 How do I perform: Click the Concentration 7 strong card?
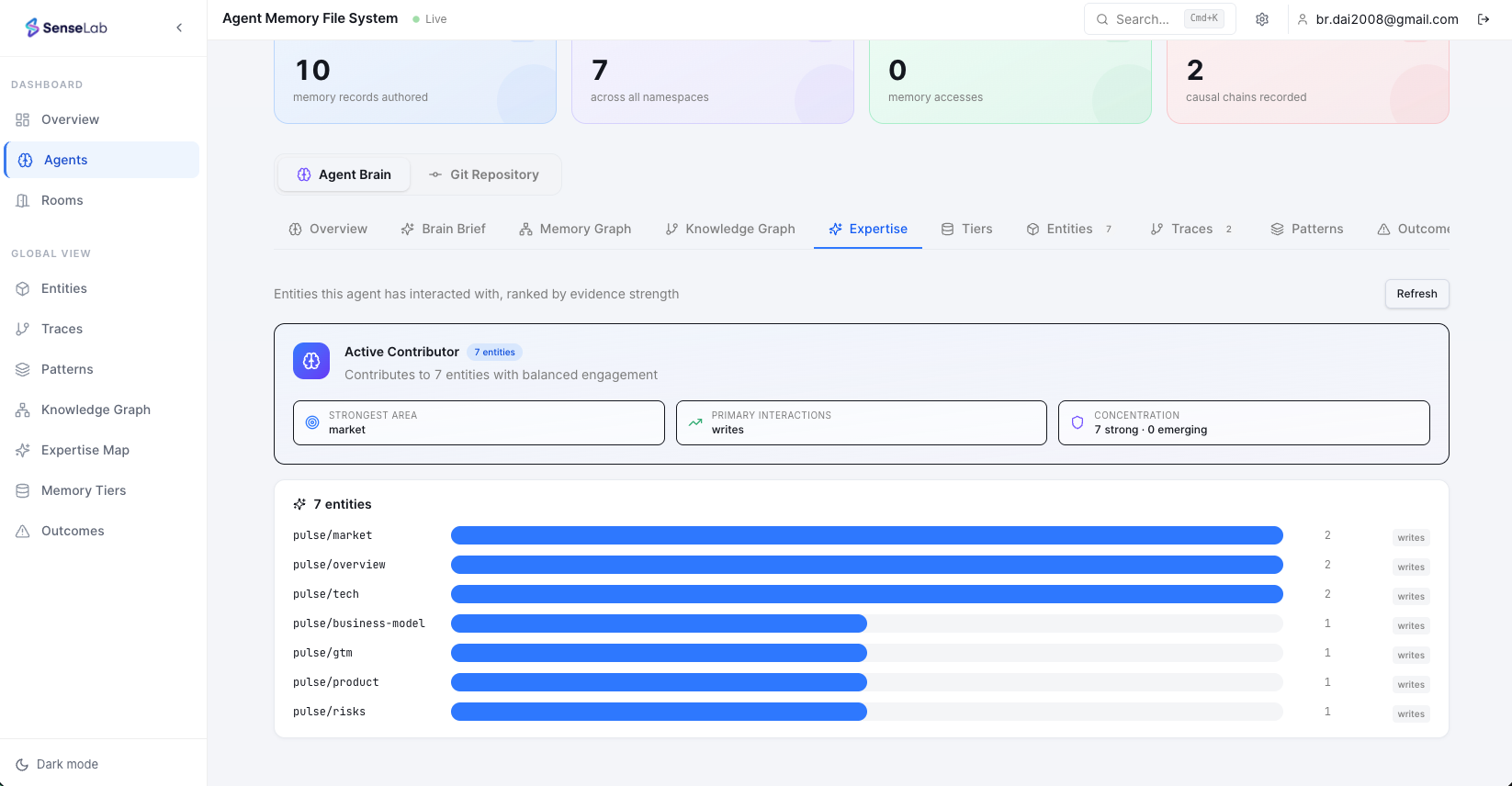coord(1244,422)
